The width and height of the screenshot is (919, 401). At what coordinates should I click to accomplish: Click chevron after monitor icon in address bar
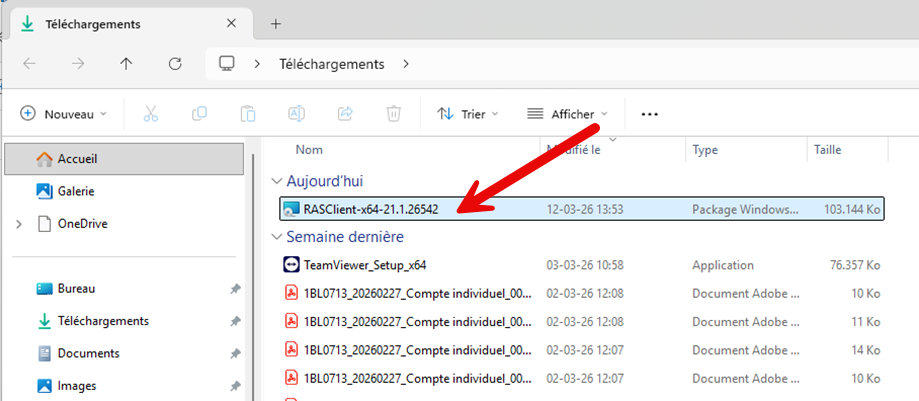(257, 64)
